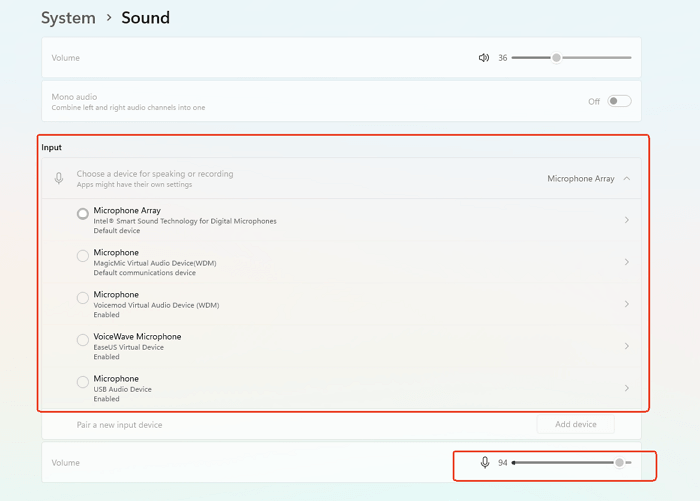This screenshot has width=700, height=501.
Task: Open USB Audio Device details chevron
Action: point(626,388)
